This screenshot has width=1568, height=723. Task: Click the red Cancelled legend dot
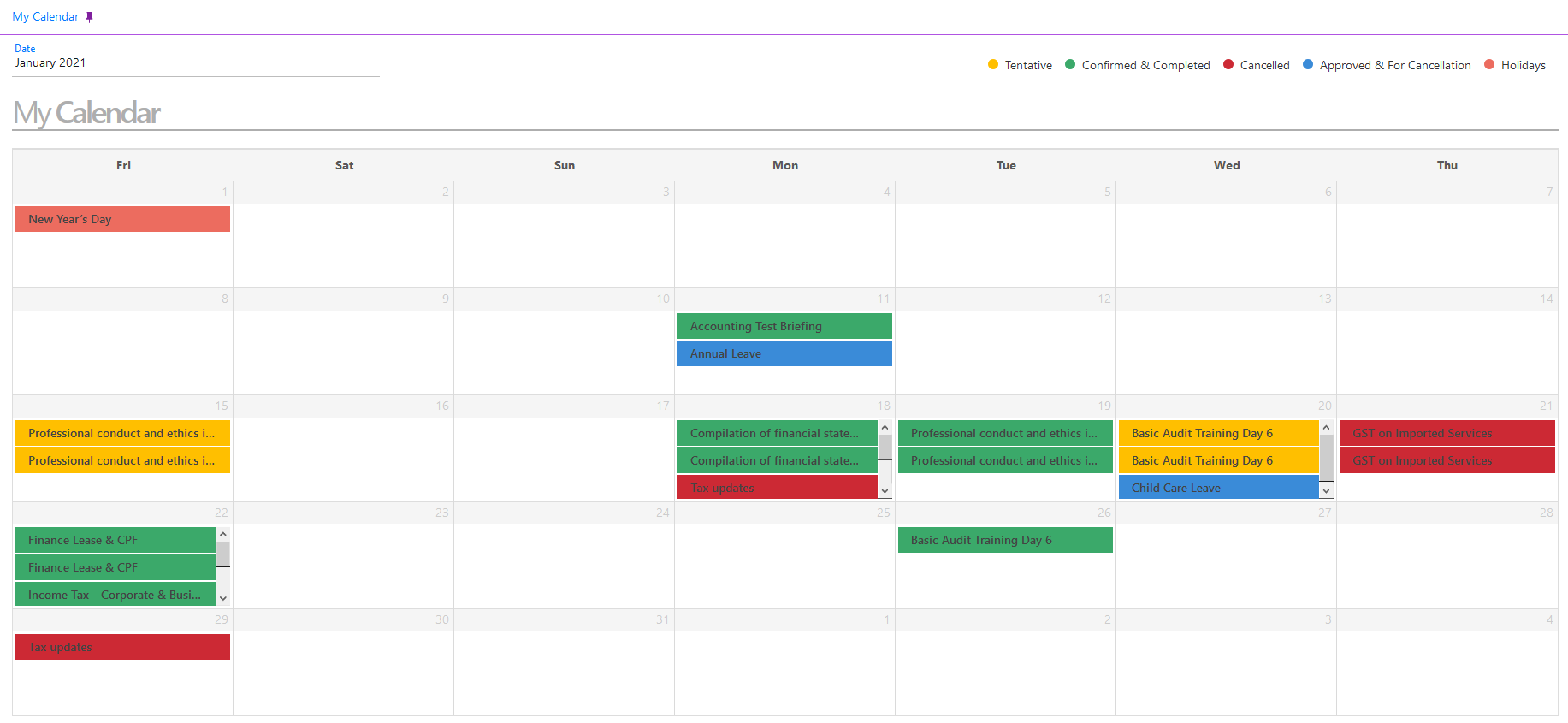point(1228,64)
